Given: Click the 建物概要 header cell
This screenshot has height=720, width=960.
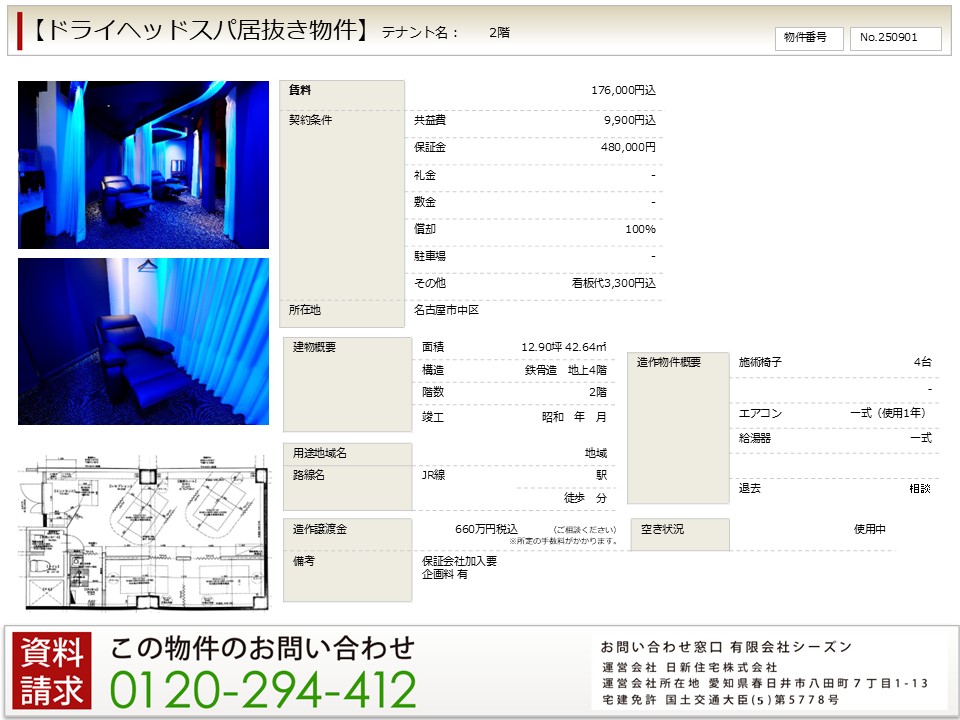Looking at the screenshot, I should 347,384.
